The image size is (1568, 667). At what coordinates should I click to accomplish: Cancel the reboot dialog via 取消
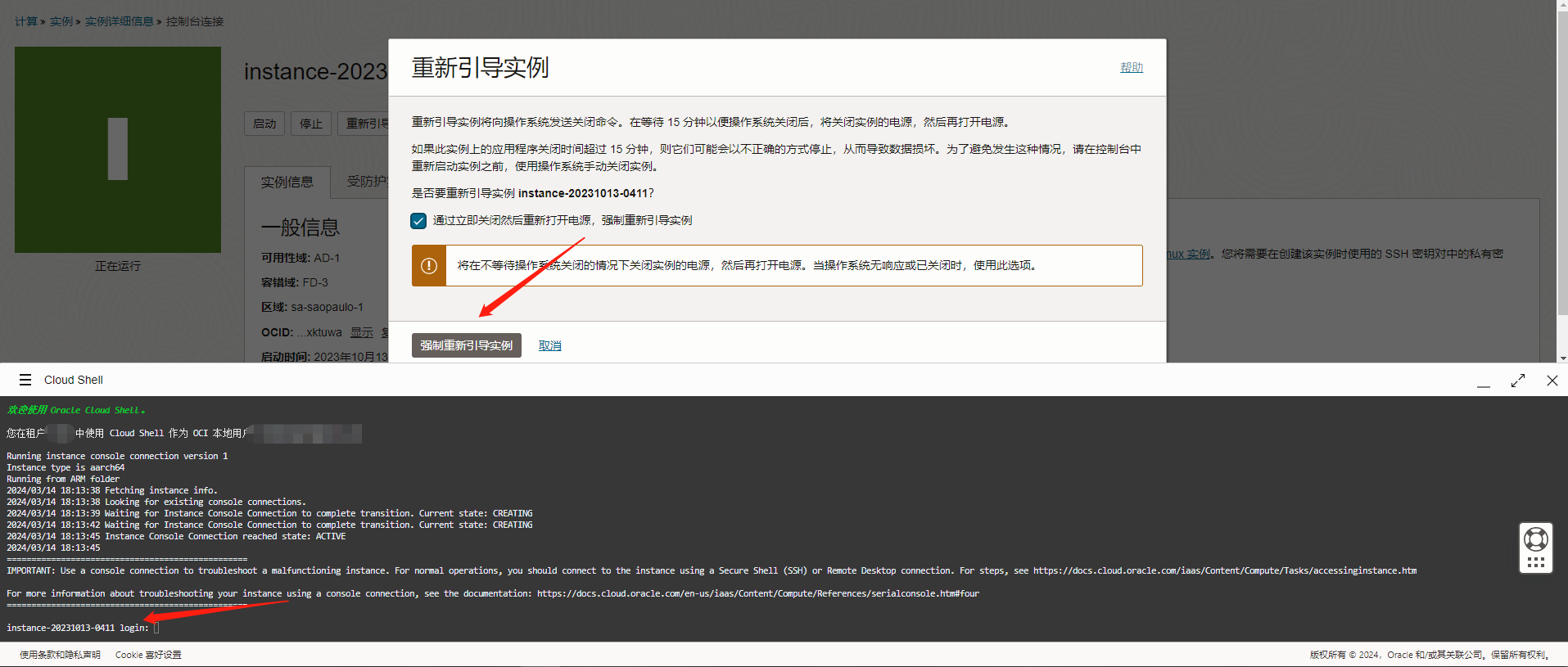549,345
